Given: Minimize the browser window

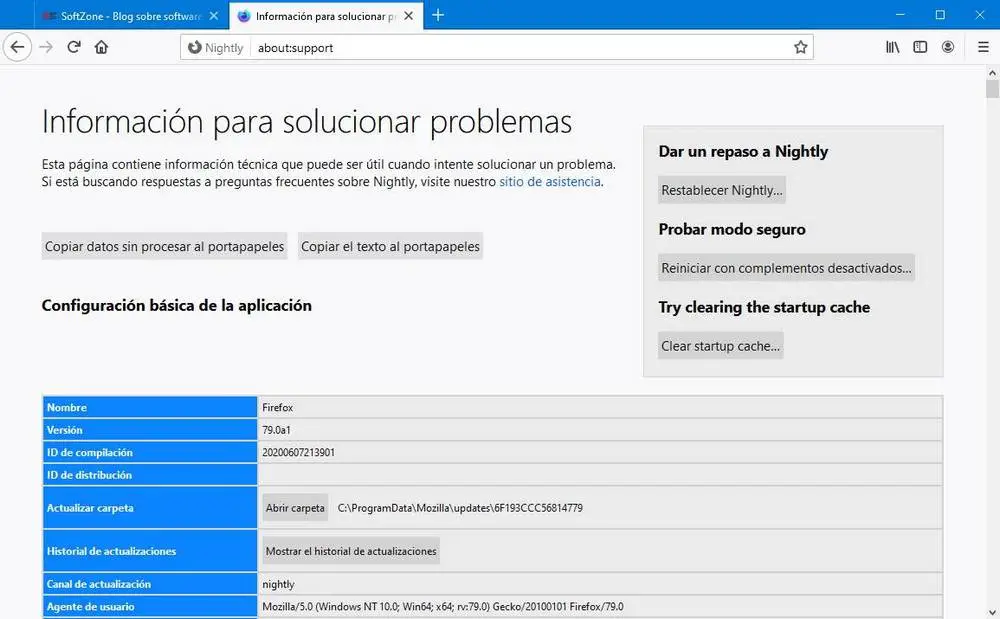Looking at the screenshot, I should (x=901, y=15).
